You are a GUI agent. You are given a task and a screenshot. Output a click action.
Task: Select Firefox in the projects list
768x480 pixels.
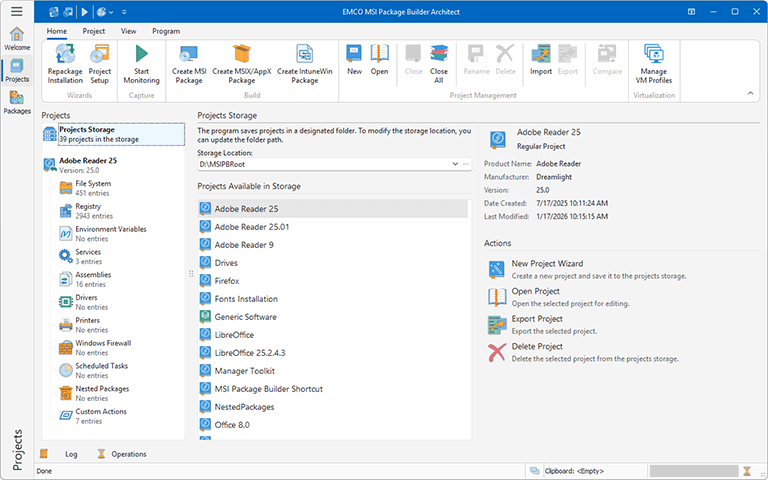click(226, 281)
